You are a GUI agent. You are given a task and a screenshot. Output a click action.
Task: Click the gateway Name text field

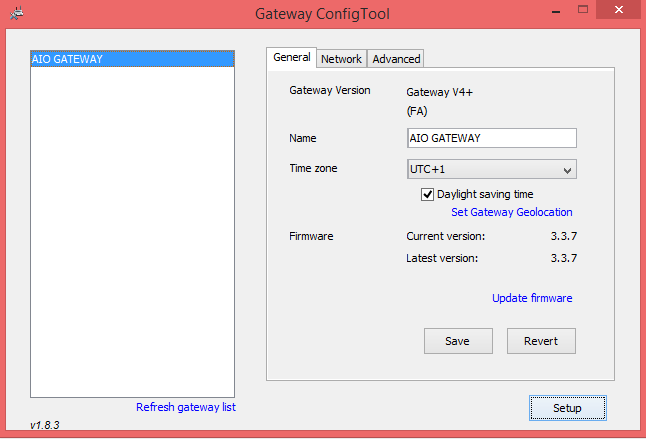491,138
